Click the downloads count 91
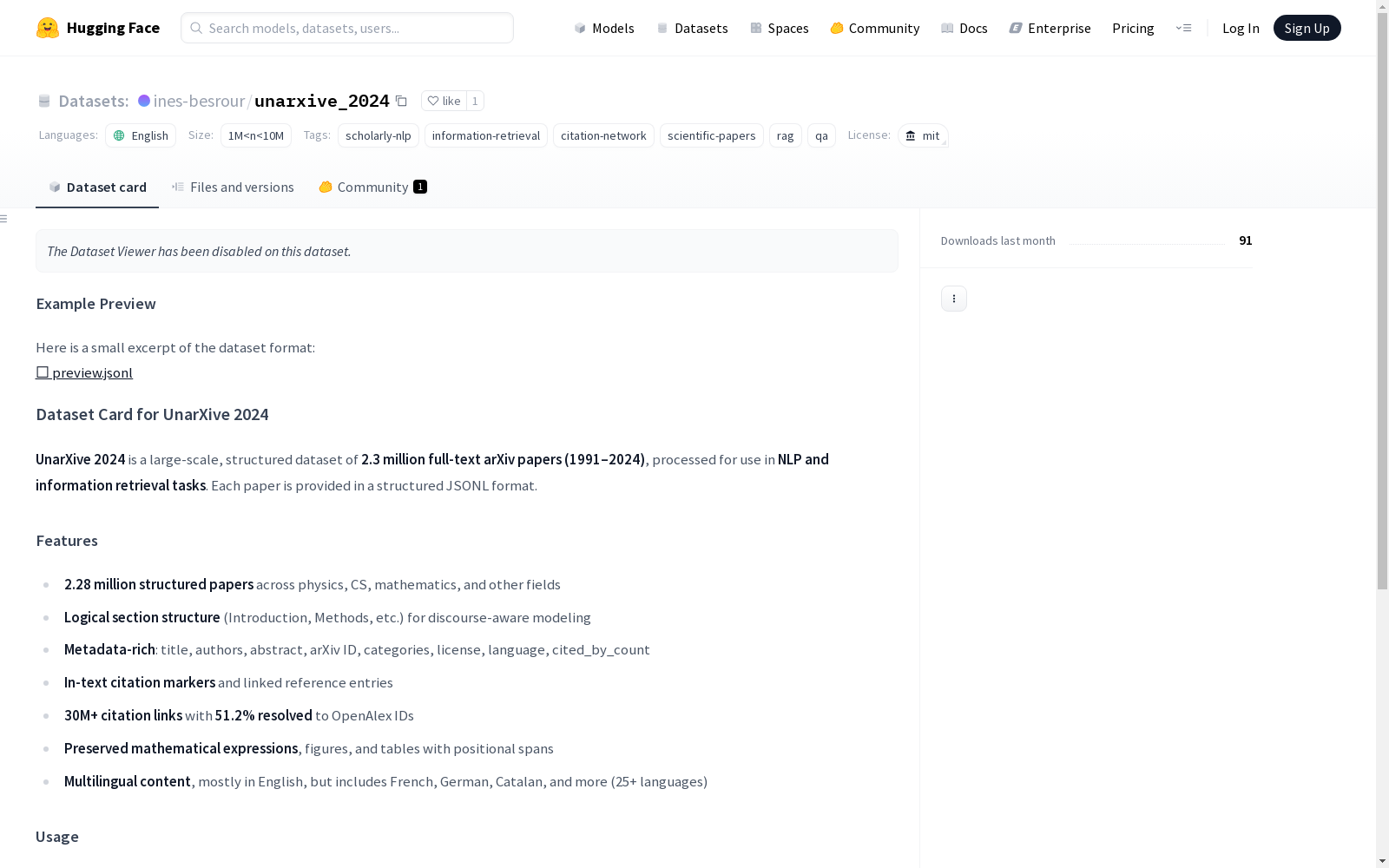1389x868 pixels. [1246, 240]
